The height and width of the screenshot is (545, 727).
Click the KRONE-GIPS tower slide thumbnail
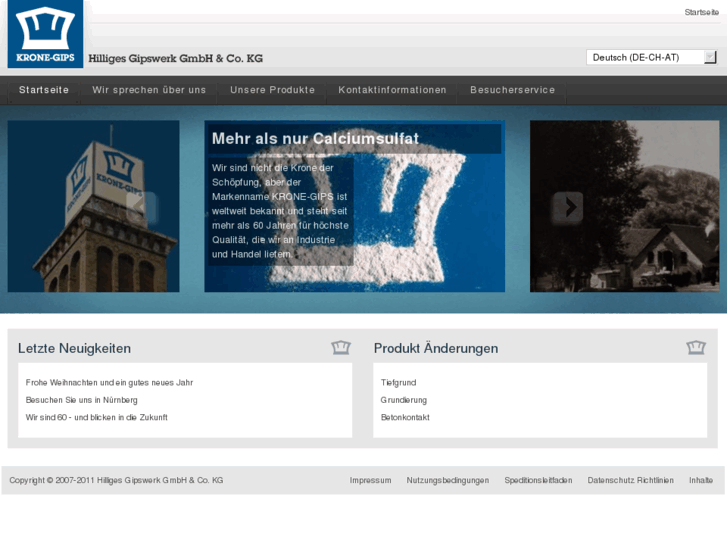tap(93, 206)
